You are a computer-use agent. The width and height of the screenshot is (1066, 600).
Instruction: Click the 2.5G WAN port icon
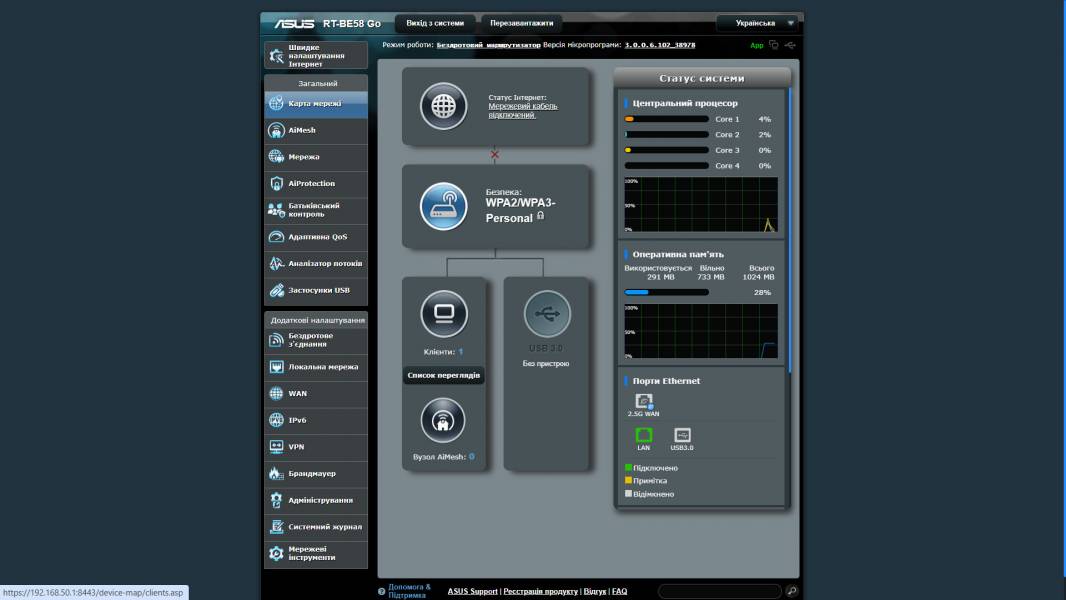(643, 399)
